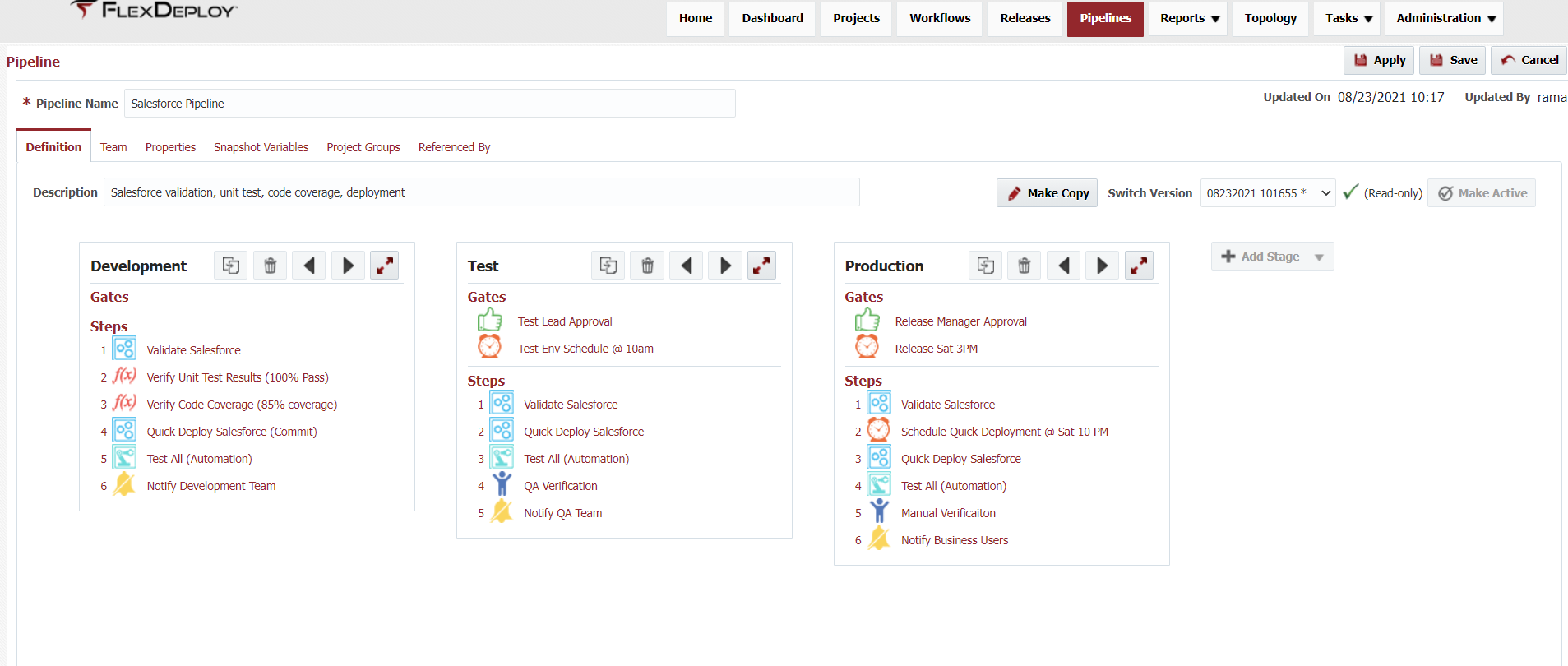Go to Home page
The height and width of the screenshot is (666, 1568).
(x=696, y=18)
